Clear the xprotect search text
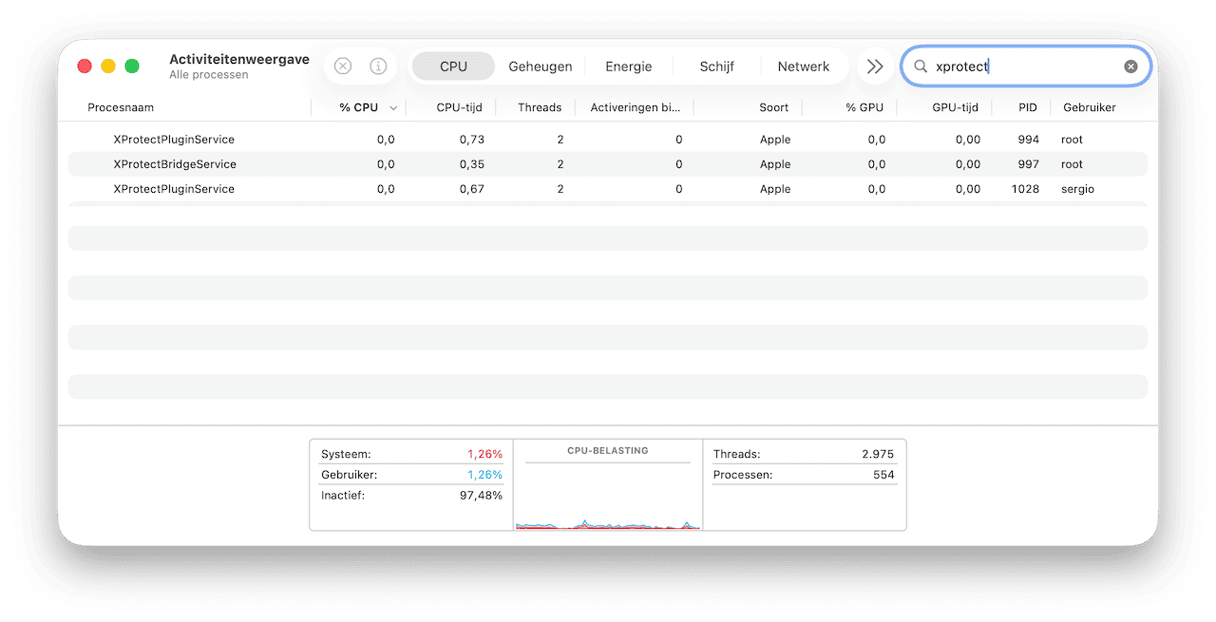The image size is (1216, 622). coord(1130,66)
